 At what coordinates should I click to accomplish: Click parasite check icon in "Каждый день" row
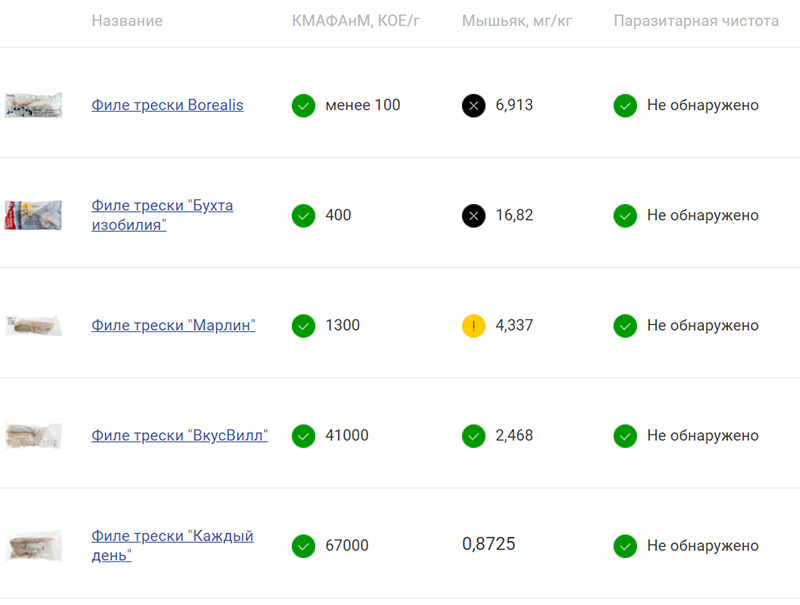point(625,546)
